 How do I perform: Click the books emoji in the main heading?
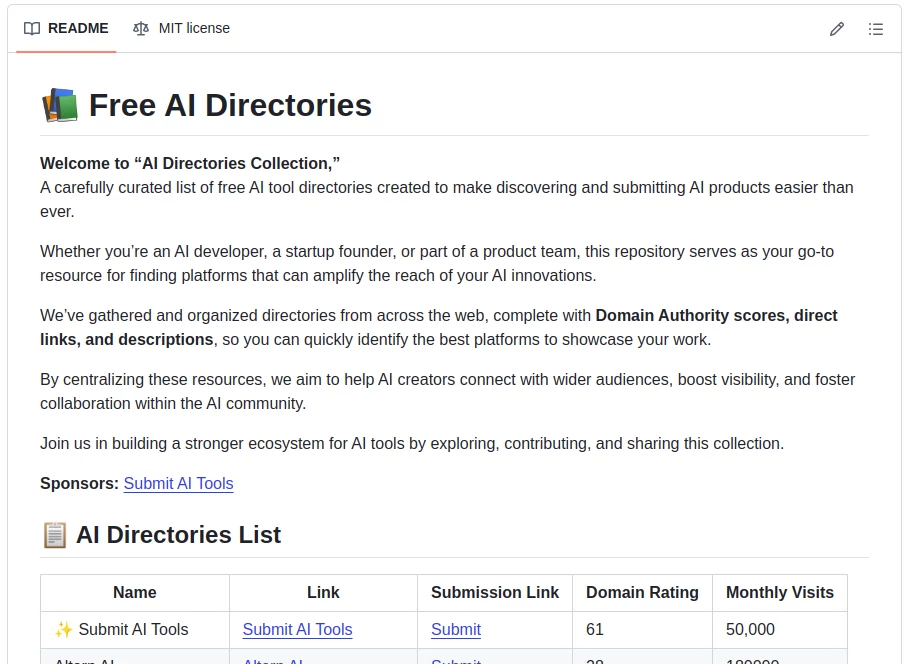59,104
